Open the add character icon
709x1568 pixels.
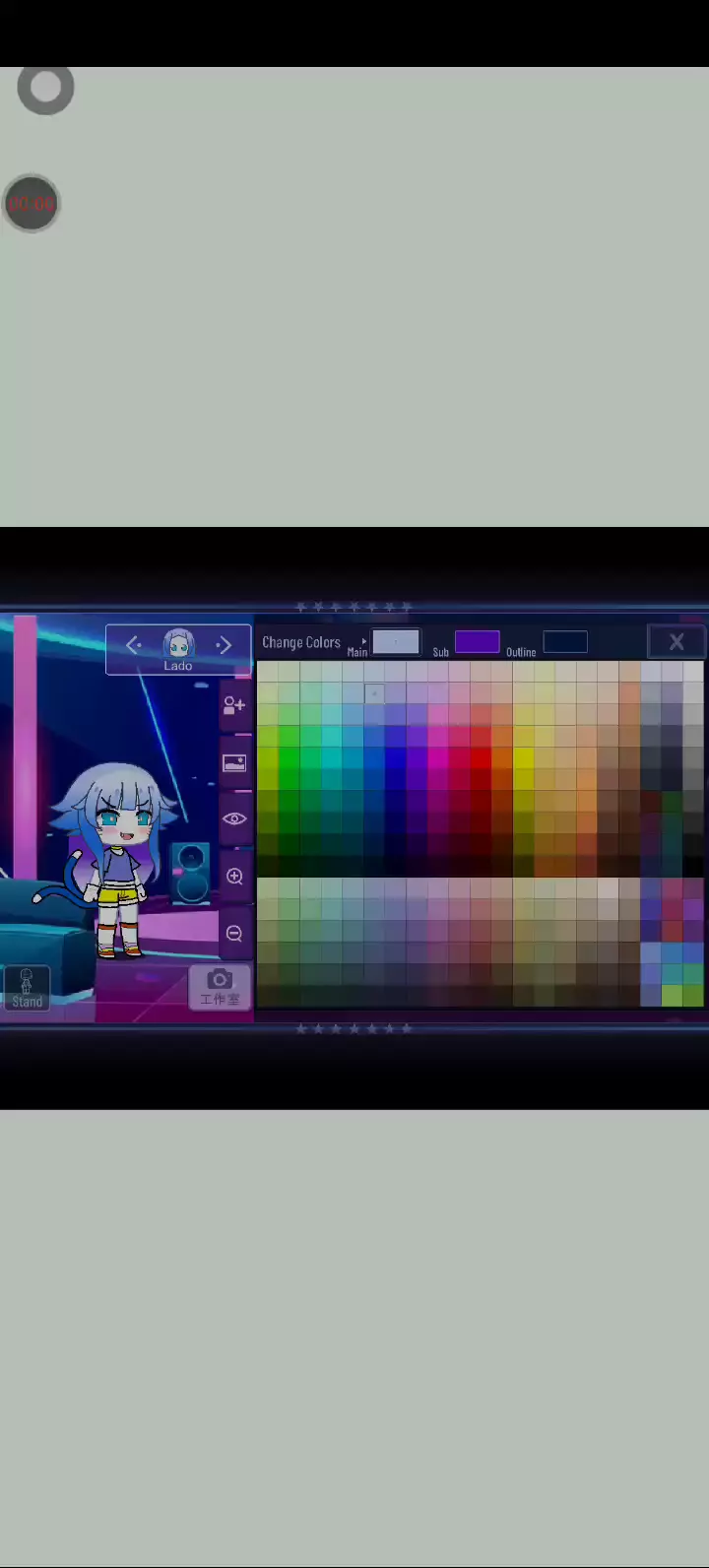coord(234,705)
